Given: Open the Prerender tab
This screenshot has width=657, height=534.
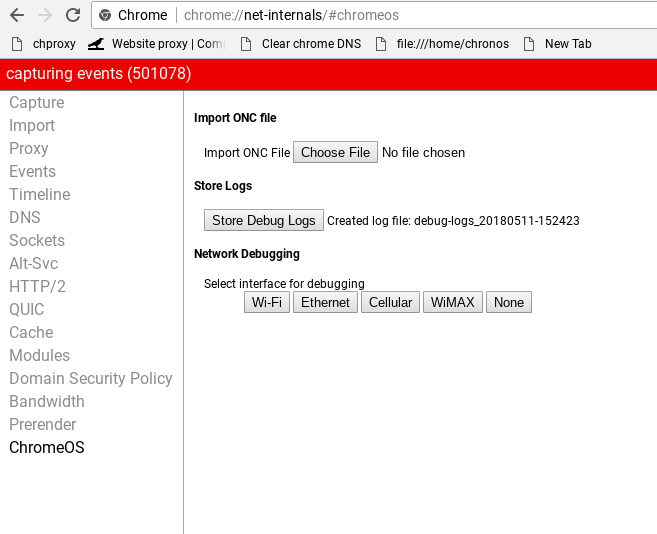Looking at the screenshot, I should tap(43, 425).
